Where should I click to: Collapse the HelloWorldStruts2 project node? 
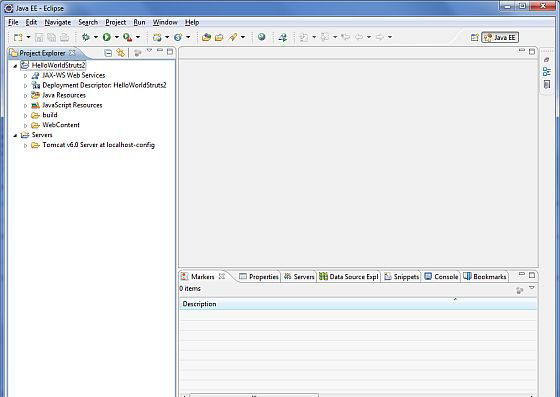(x=15, y=66)
